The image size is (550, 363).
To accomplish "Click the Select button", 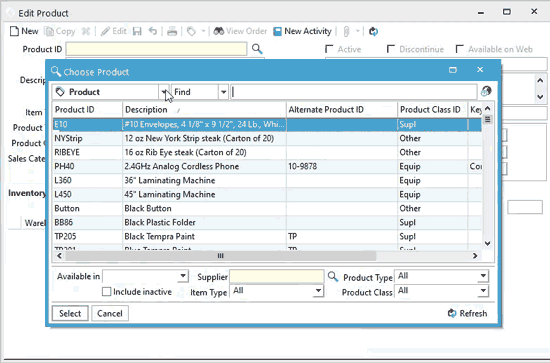I will tap(70, 313).
